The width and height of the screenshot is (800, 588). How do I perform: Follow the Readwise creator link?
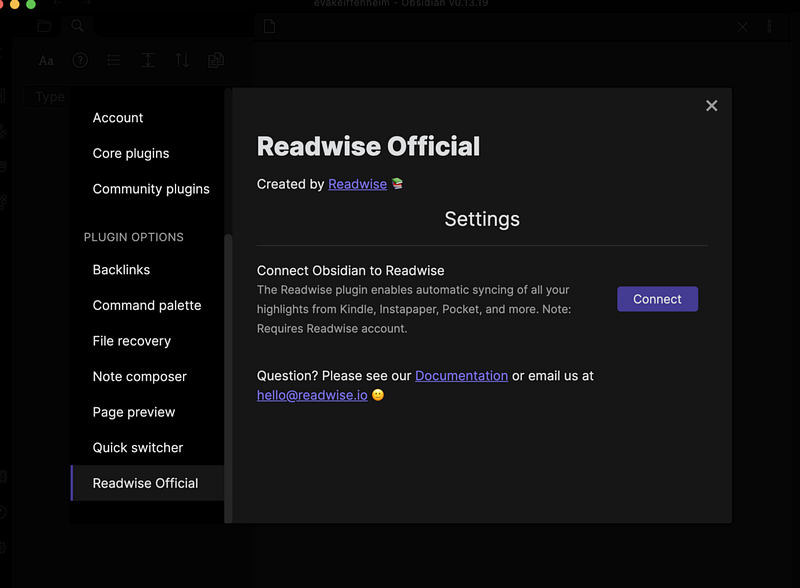(357, 184)
